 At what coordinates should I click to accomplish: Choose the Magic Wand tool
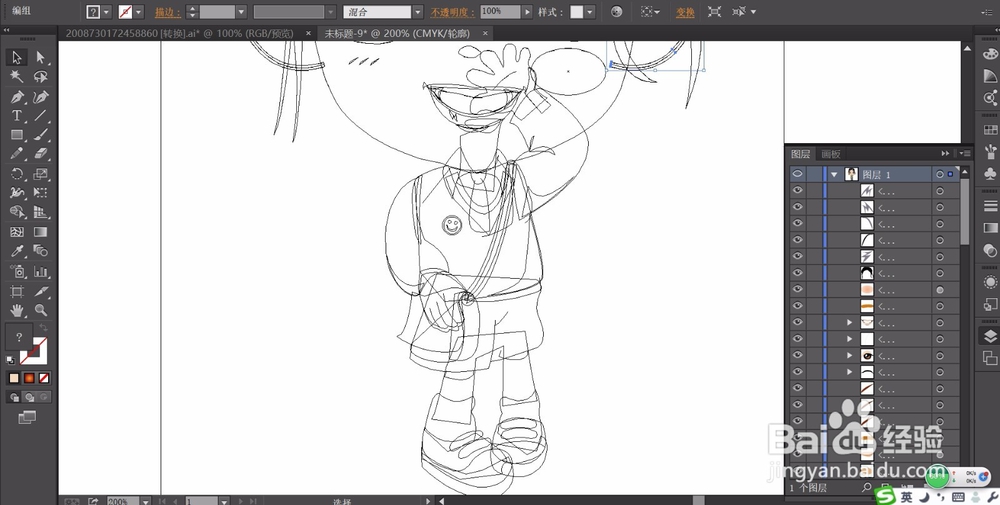[17, 77]
